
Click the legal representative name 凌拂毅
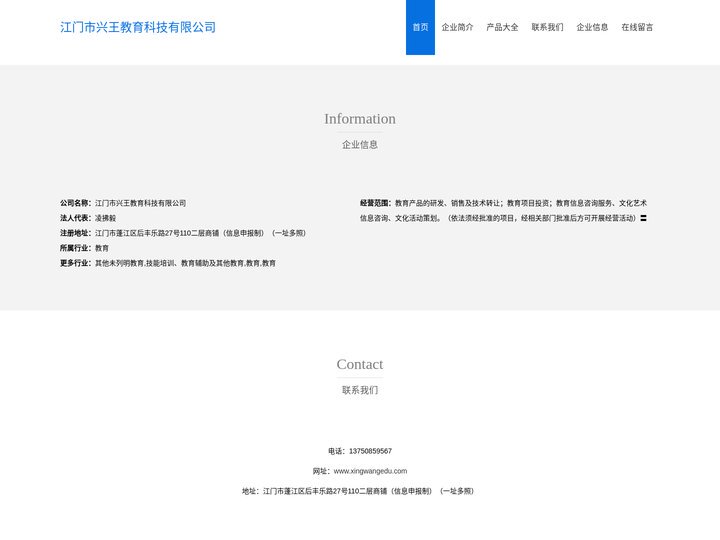point(106,218)
